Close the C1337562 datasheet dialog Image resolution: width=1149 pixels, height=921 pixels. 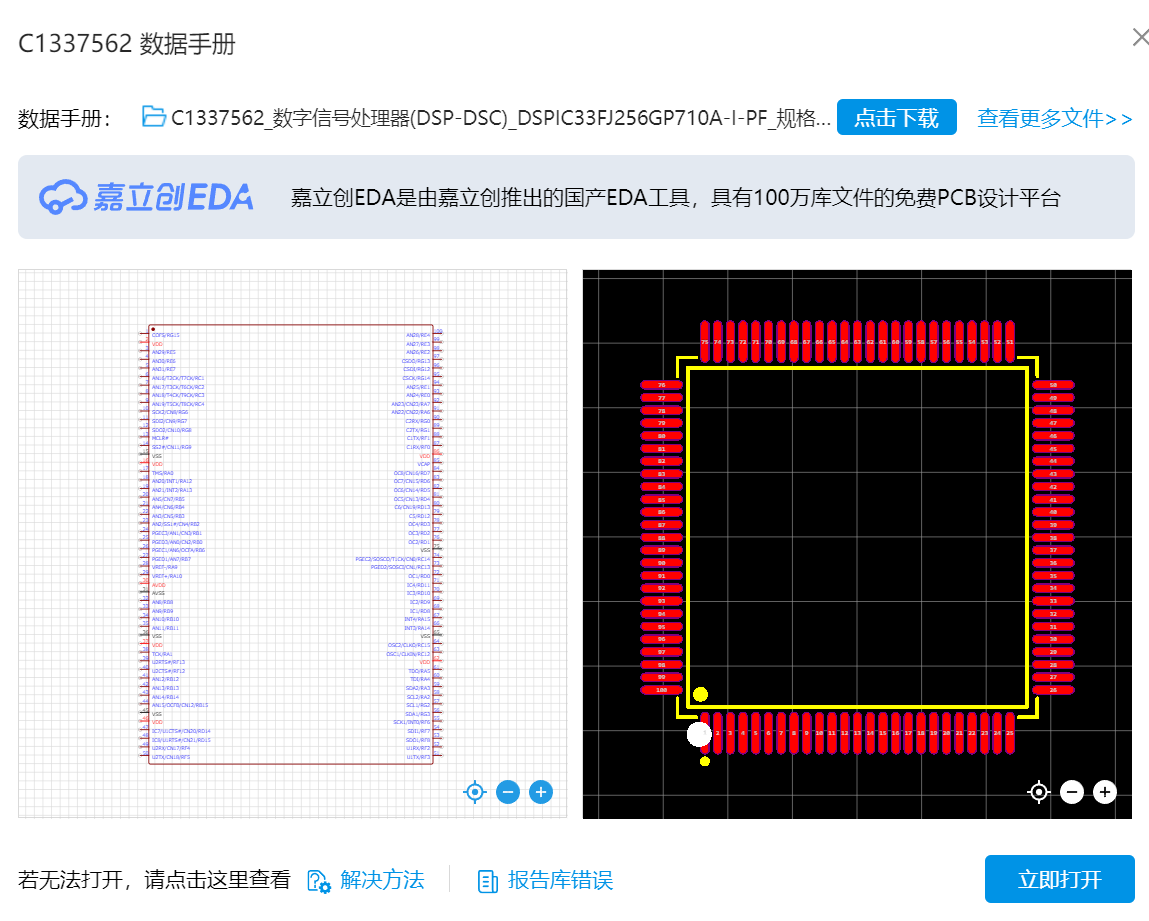point(1141,37)
